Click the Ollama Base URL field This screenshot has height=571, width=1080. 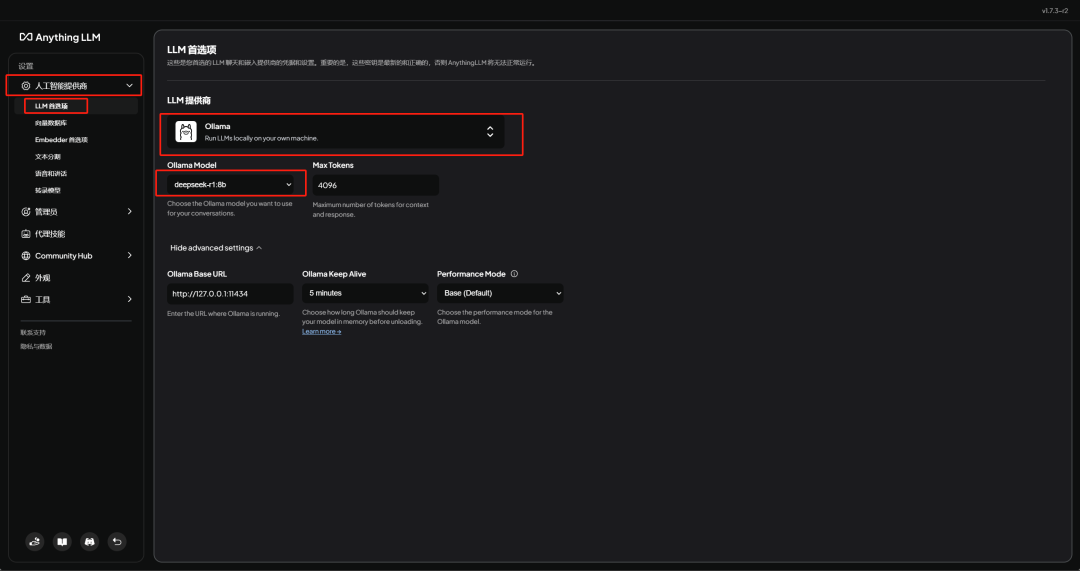tap(230, 294)
